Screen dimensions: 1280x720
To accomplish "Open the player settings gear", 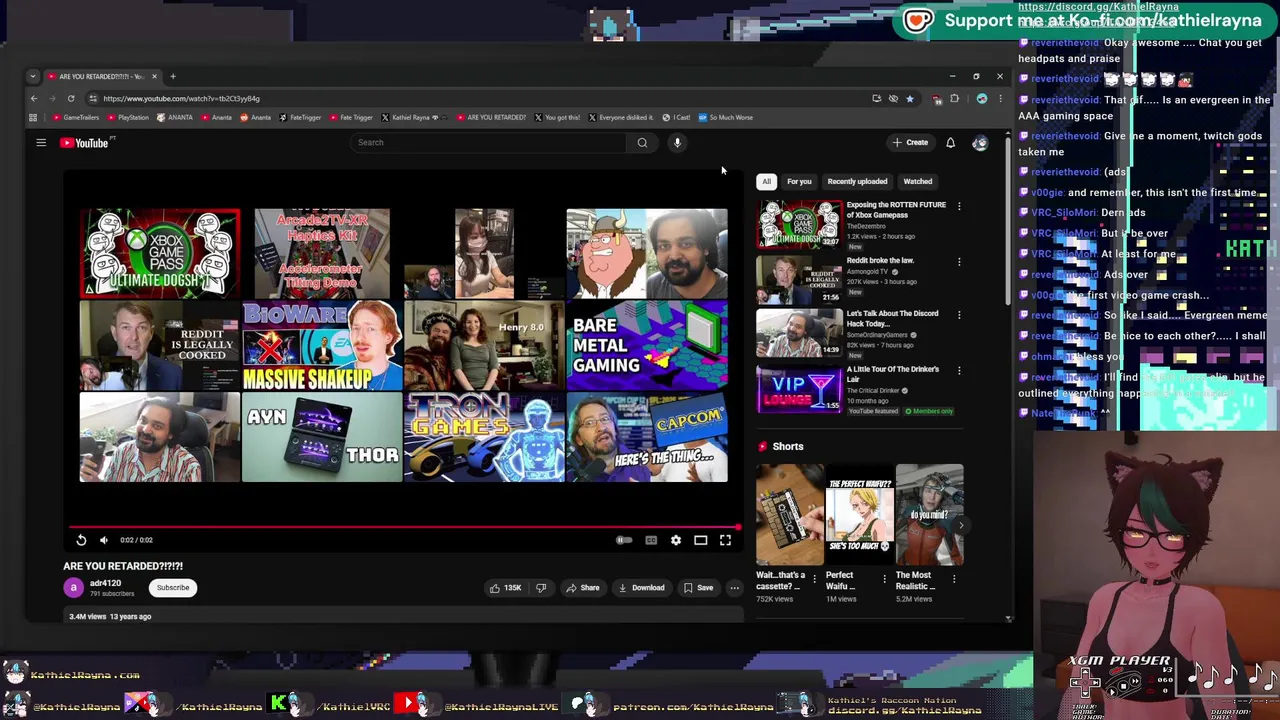I will [676, 540].
